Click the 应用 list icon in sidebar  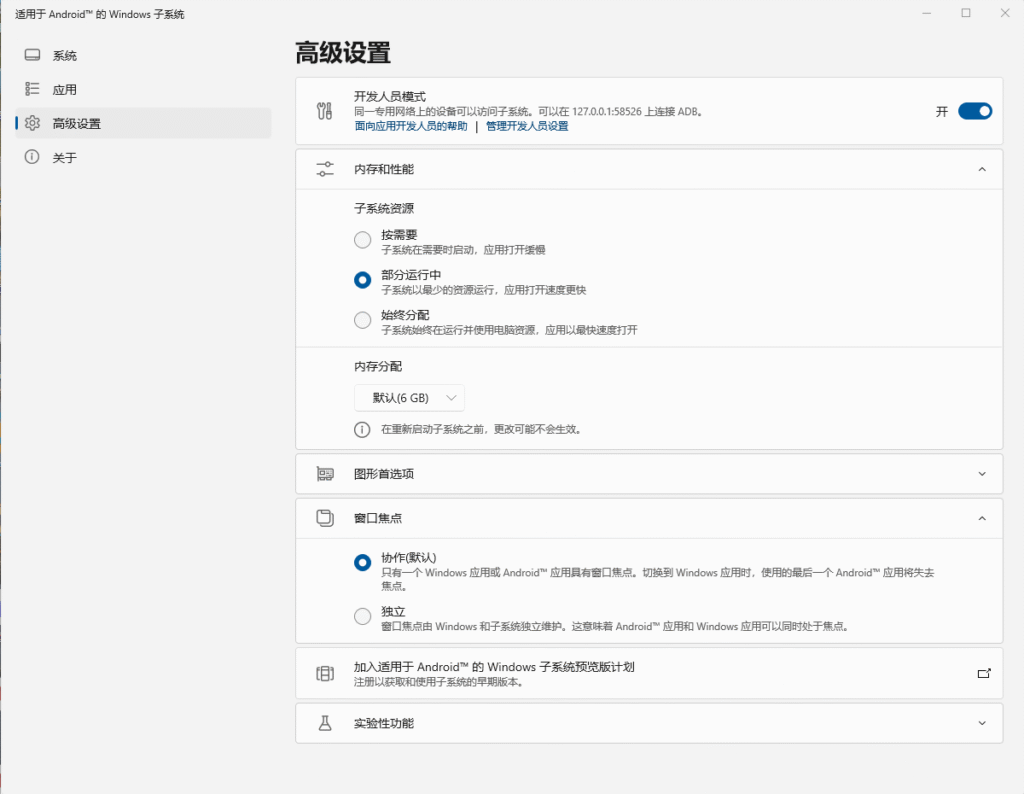(x=32, y=89)
